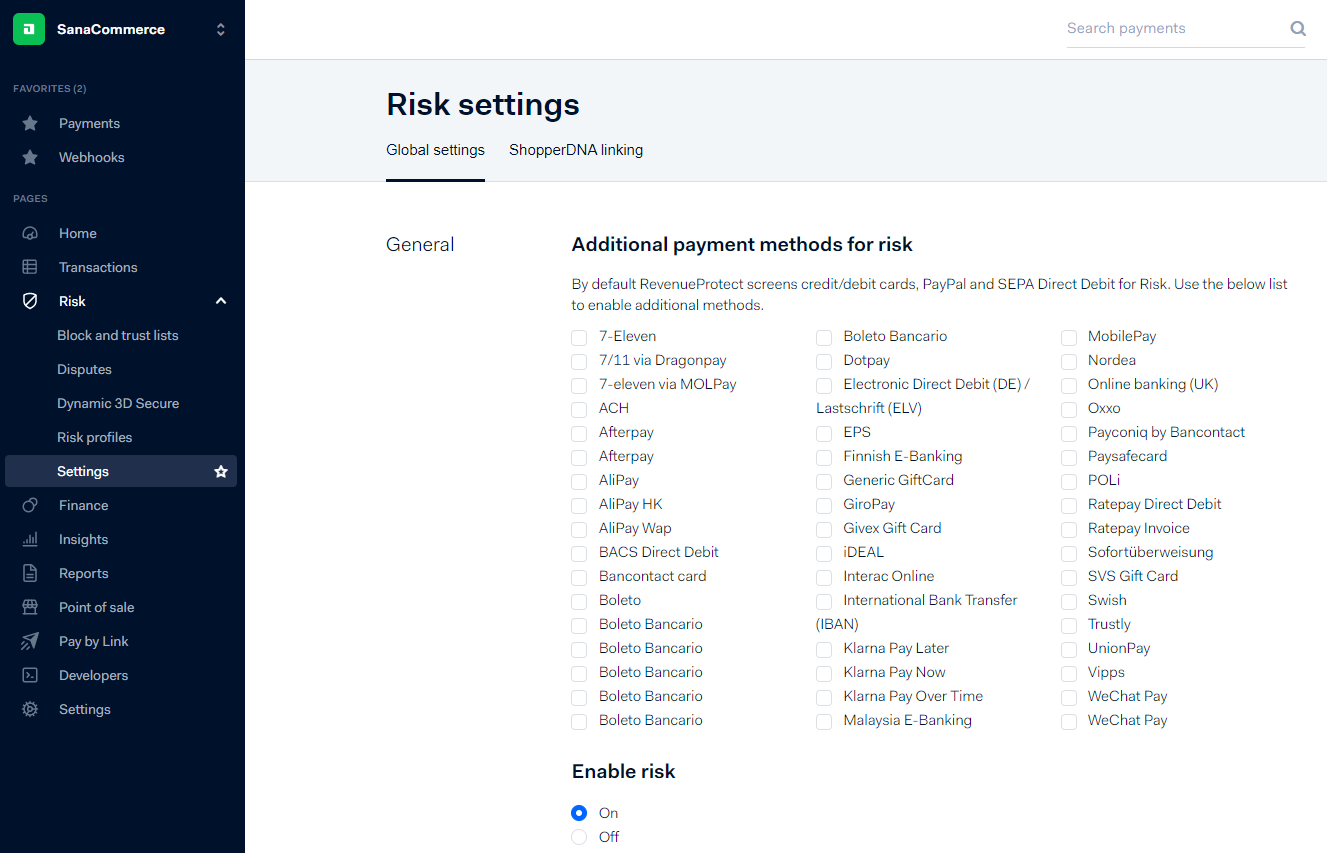The height and width of the screenshot is (853, 1327).
Task: Enable Malaysia E-Banking checkbox
Action: [824, 721]
